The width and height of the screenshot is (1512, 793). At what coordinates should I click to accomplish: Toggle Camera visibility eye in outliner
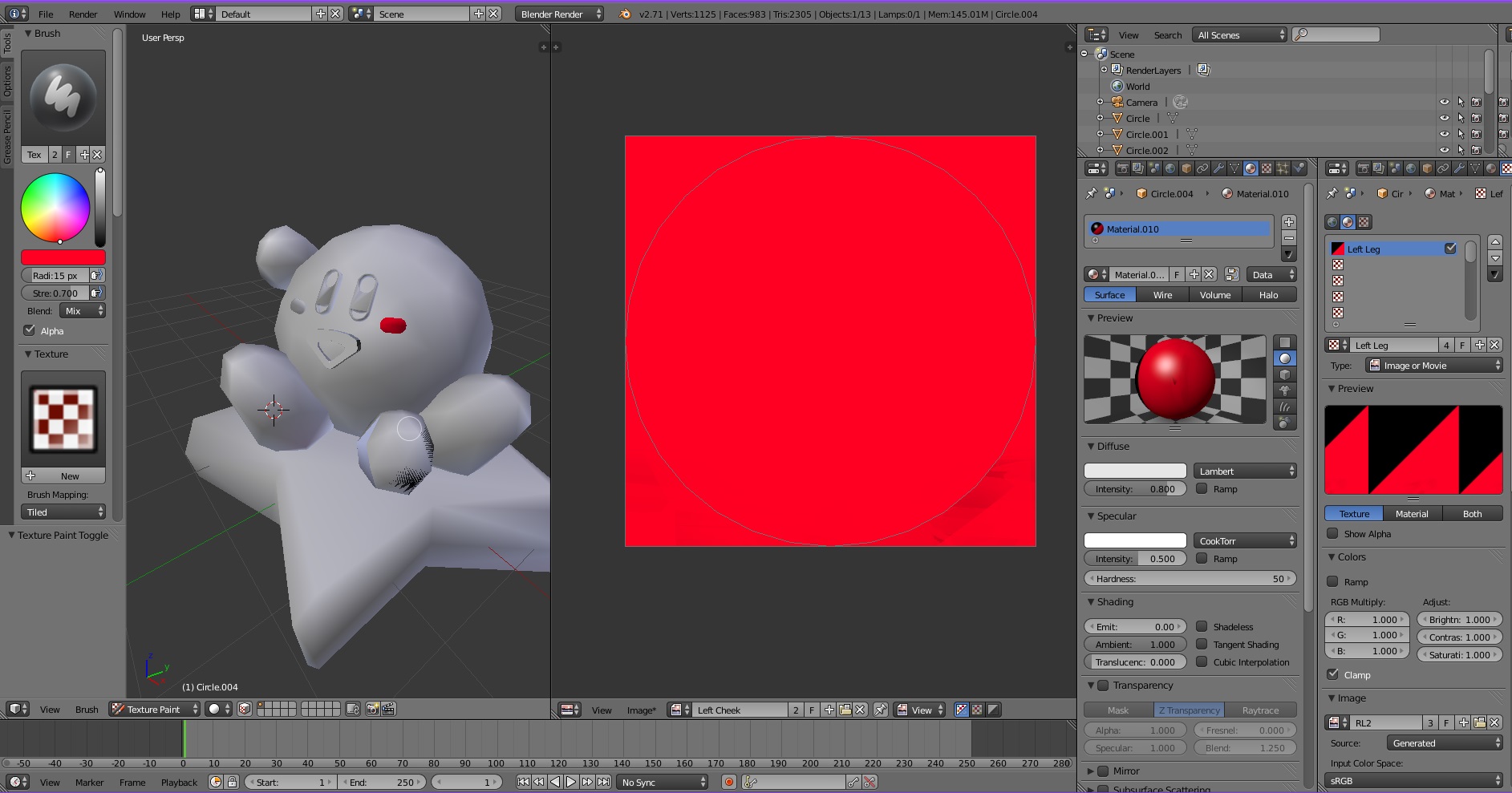click(x=1444, y=102)
